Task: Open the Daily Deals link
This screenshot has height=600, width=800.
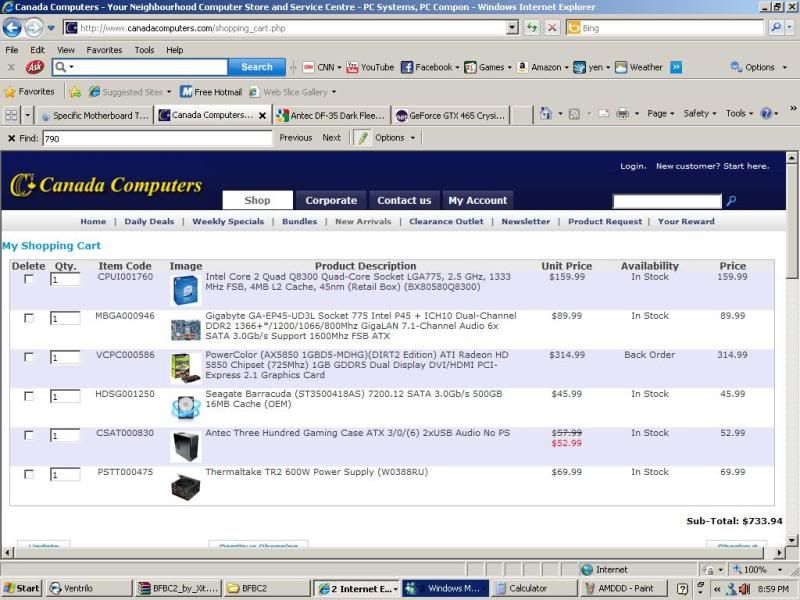Action: click(x=149, y=221)
